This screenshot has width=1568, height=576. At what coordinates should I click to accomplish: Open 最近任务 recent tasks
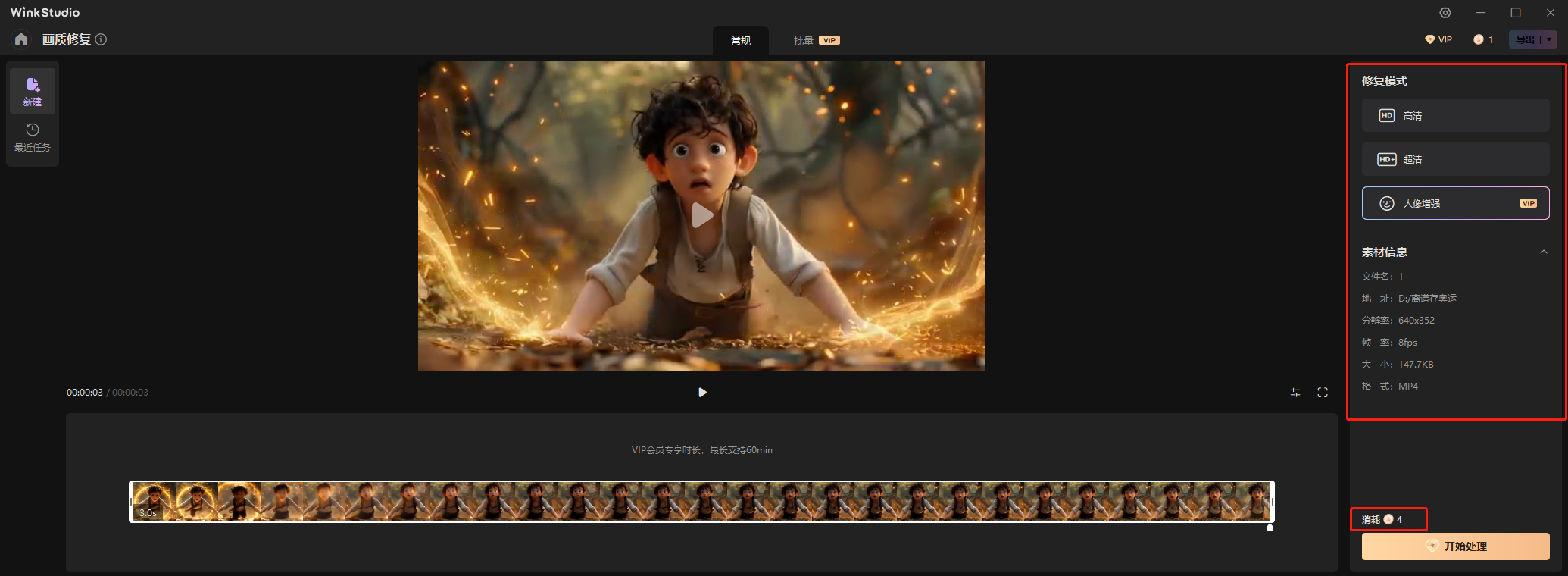point(33,137)
